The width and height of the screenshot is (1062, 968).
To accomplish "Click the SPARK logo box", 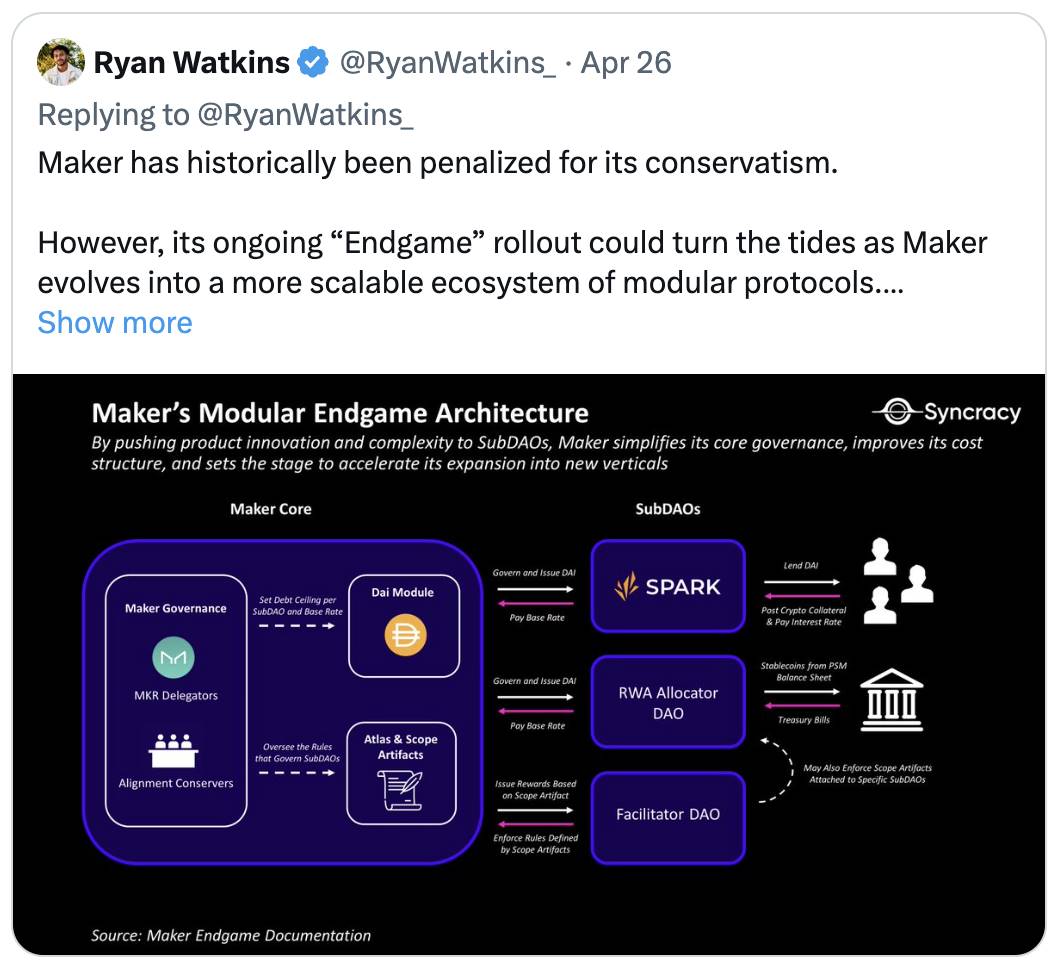I will (668, 586).
